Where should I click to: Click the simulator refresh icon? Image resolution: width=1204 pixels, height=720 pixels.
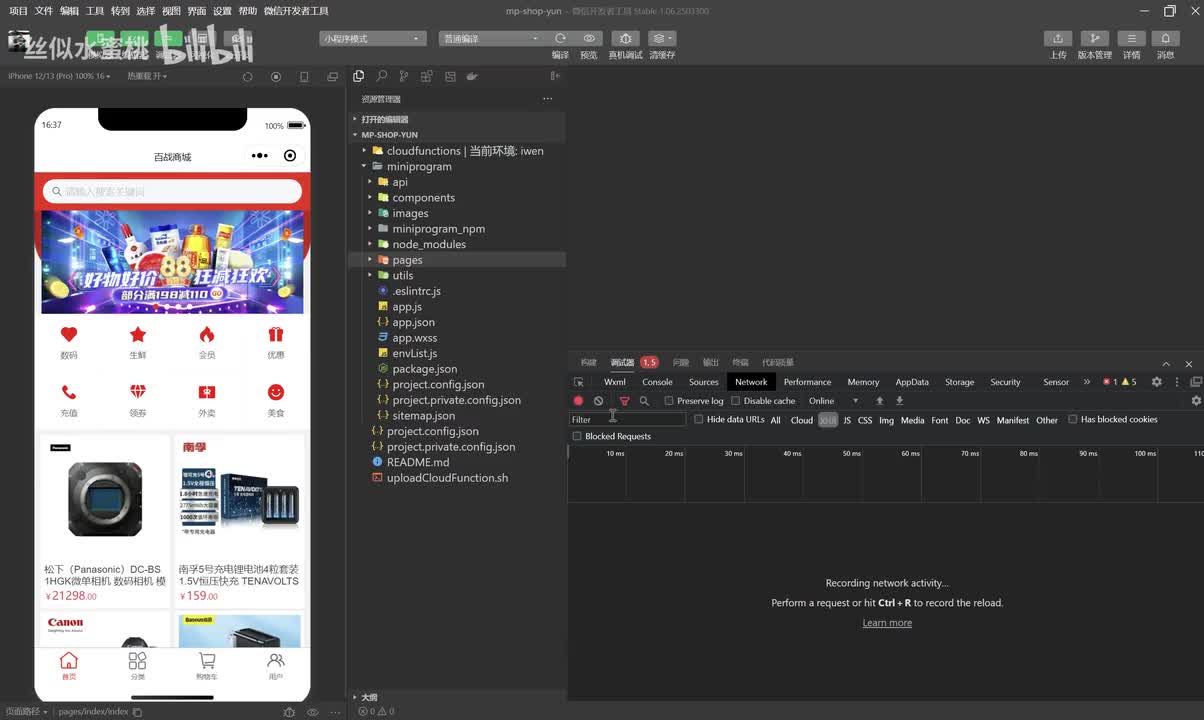pyautogui.click(x=248, y=76)
